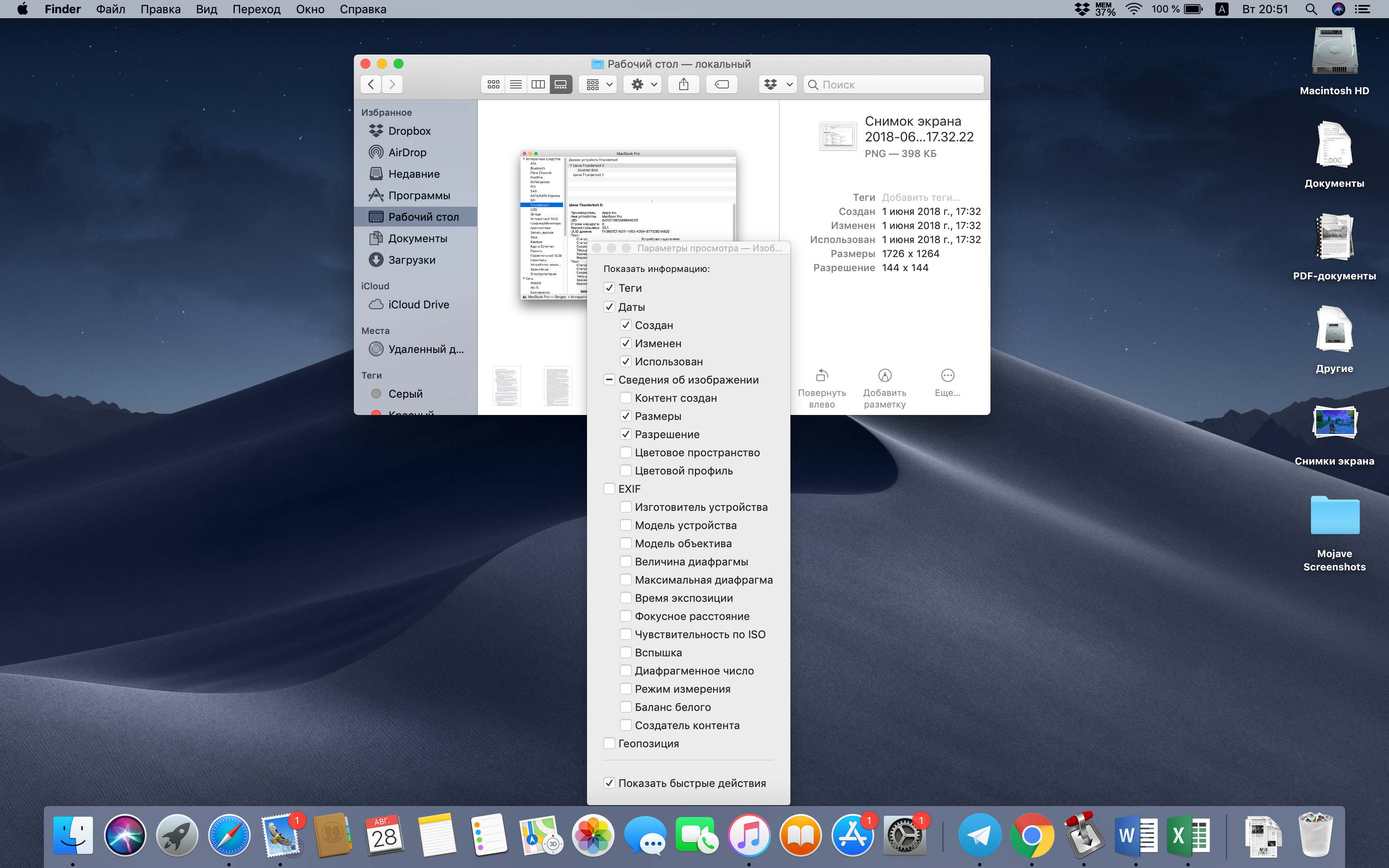1389x868 pixels.
Task: Open the Вид menu
Action: coord(206,9)
